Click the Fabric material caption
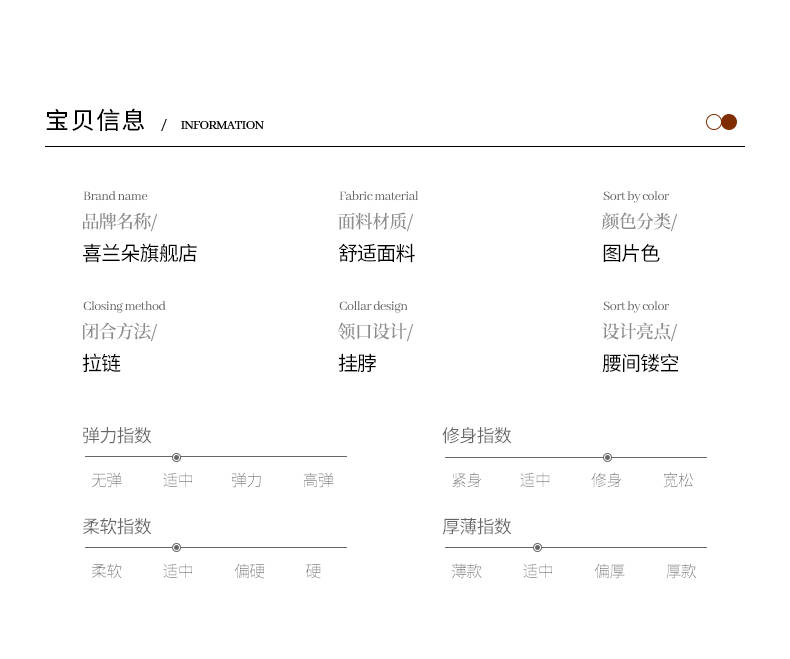This screenshot has width=790, height=659. 378,195
